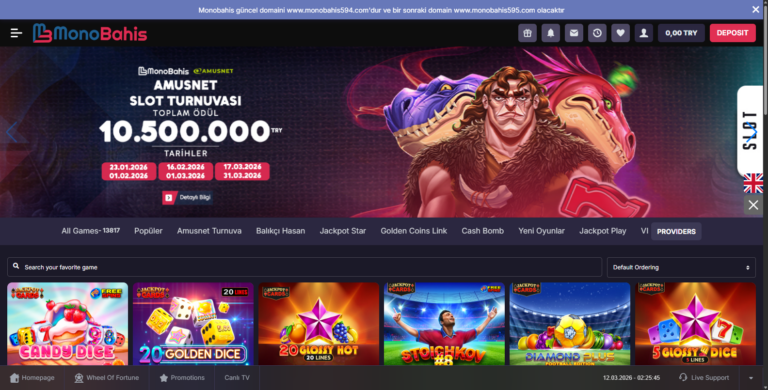Expand the bottom bar arrow next to Live Support
768x390 pixels.
[x=751, y=378]
